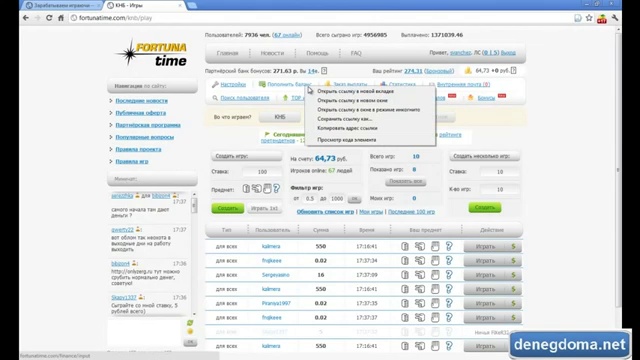Viewport: 640px width, 360px height.
Task: Open the 'Главная' site menu item
Action: tap(227, 53)
